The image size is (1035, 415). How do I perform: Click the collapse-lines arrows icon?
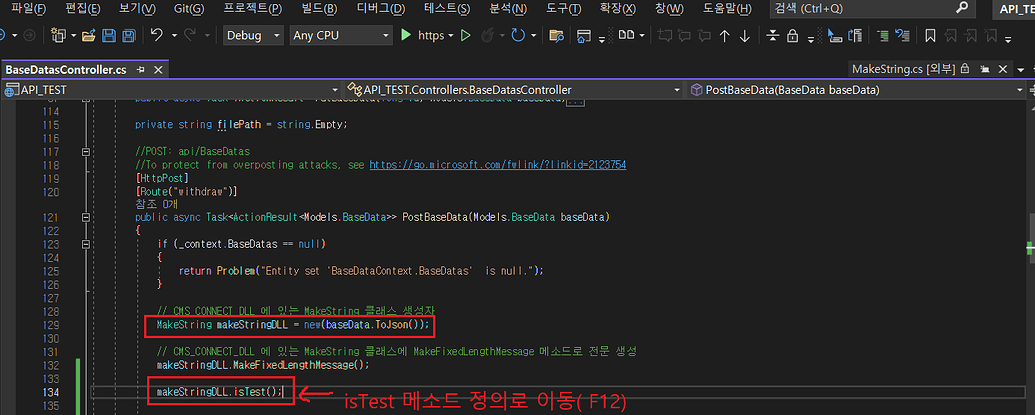point(772,36)
